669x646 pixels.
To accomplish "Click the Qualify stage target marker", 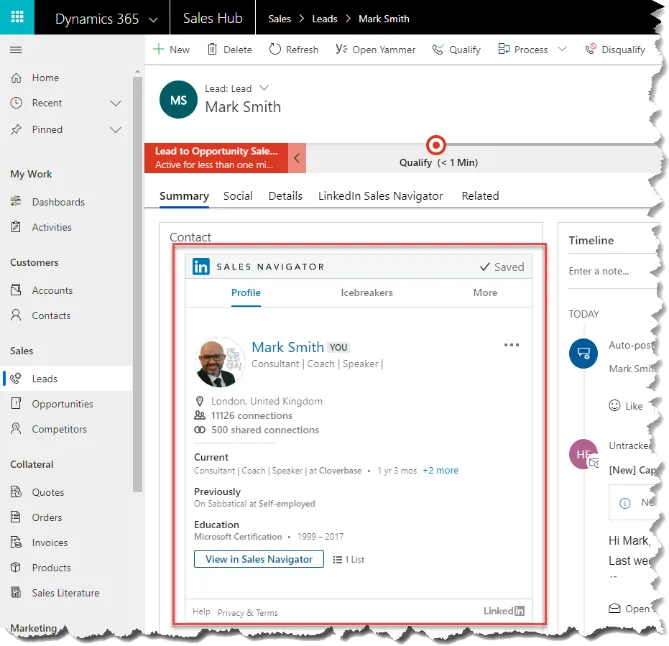I will [x=435, y=145].
